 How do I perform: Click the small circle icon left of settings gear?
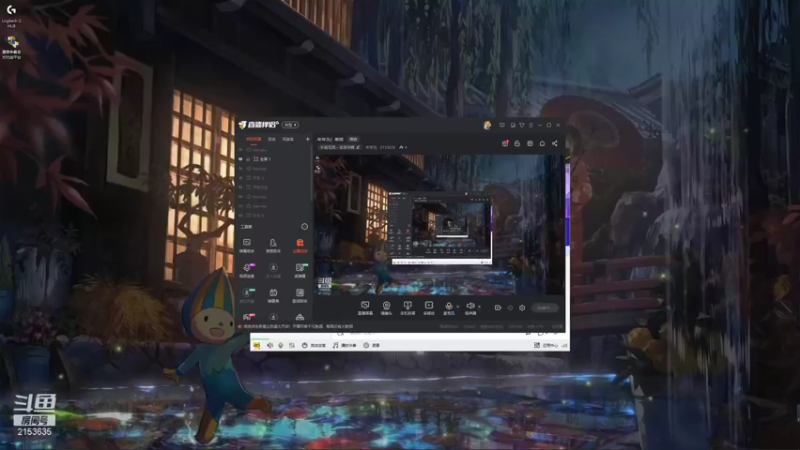click(510, 308)
